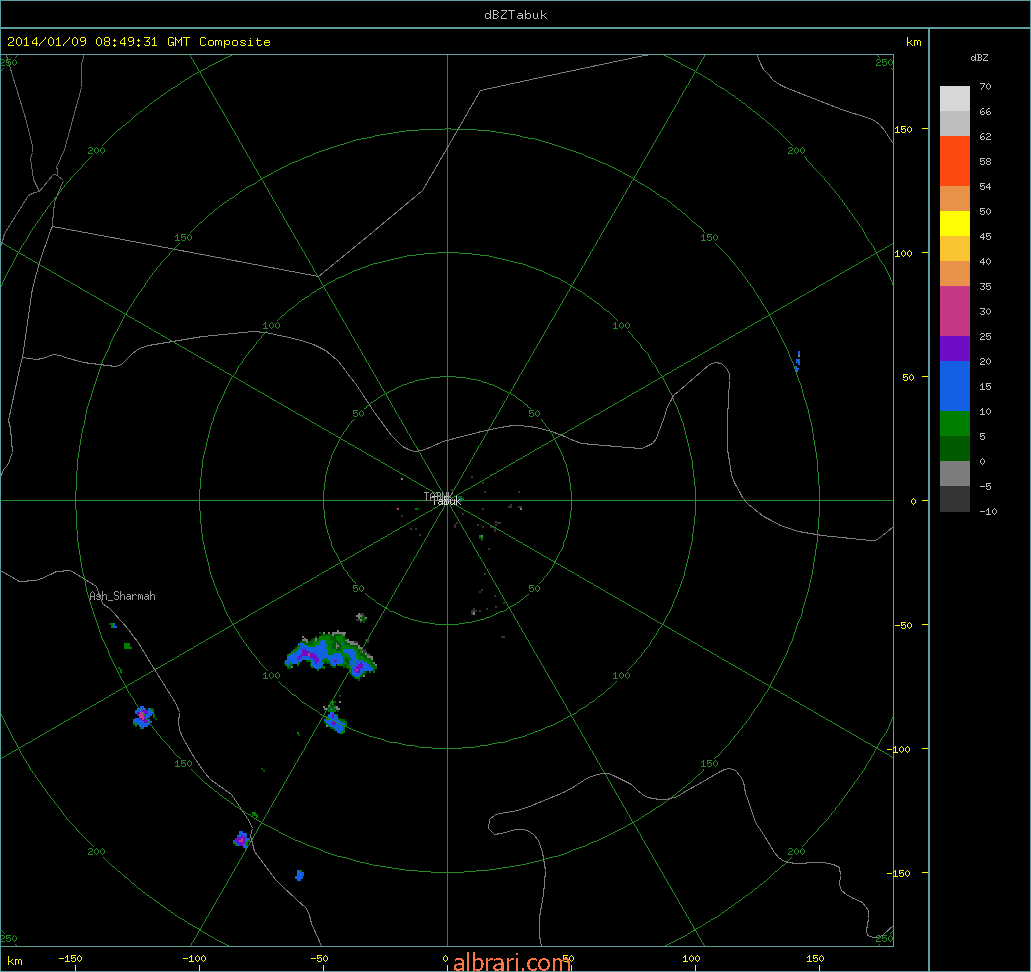
Task: Click the purple 20–25 dBZ legend swatch
Action: (x=955, y=349)
